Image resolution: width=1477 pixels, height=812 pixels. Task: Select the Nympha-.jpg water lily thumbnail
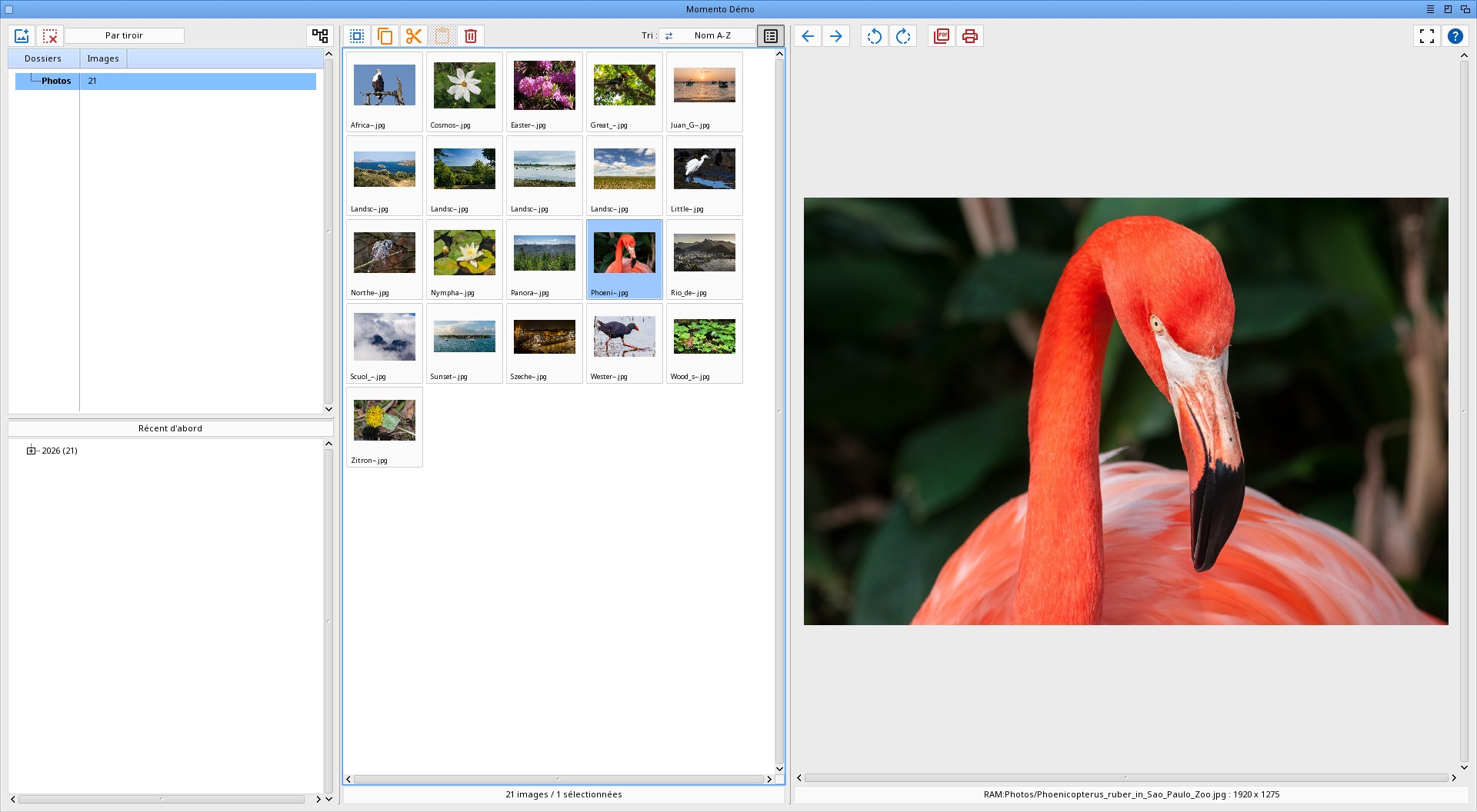point(465,260)
